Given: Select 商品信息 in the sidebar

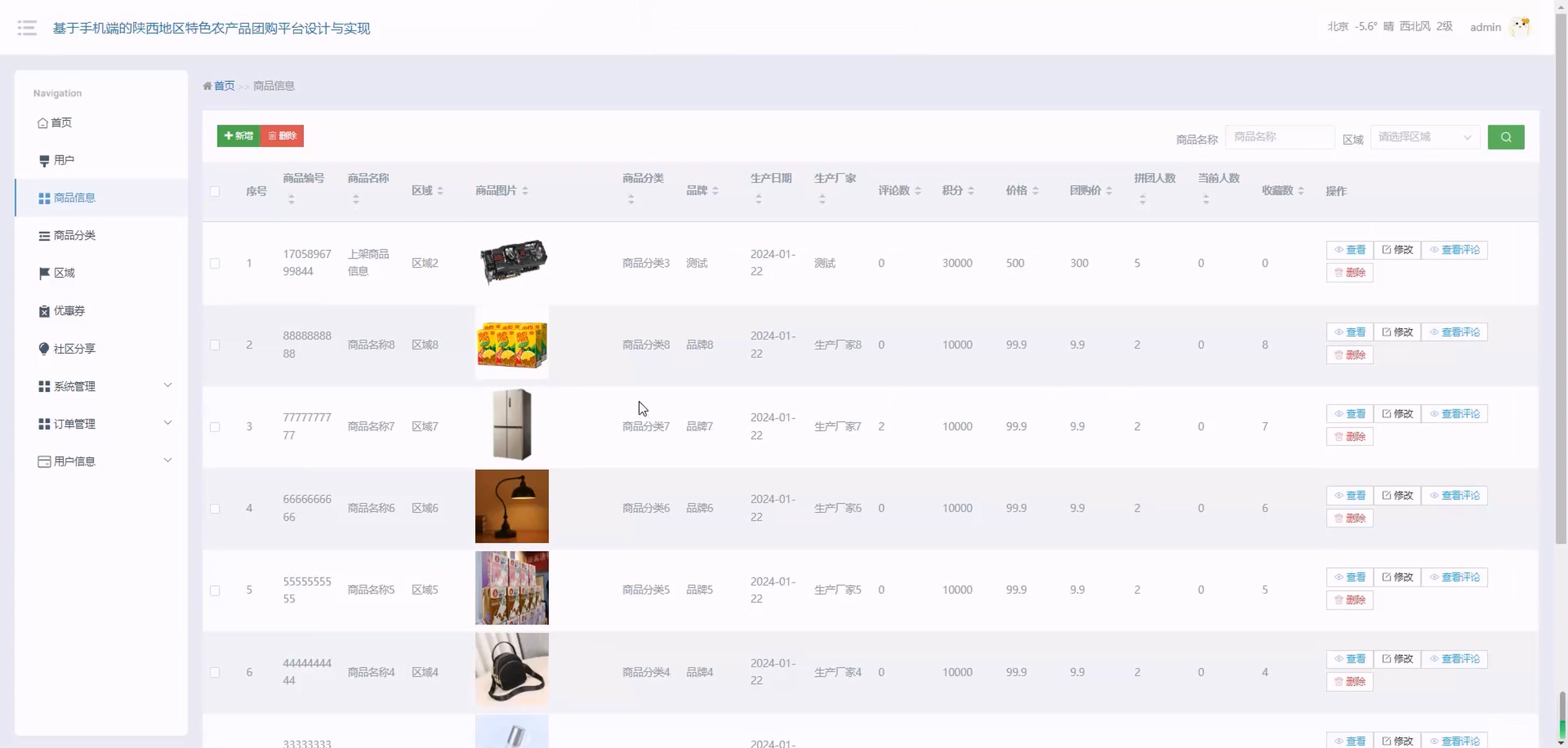Looking at the screenshot, I should 101,198.
